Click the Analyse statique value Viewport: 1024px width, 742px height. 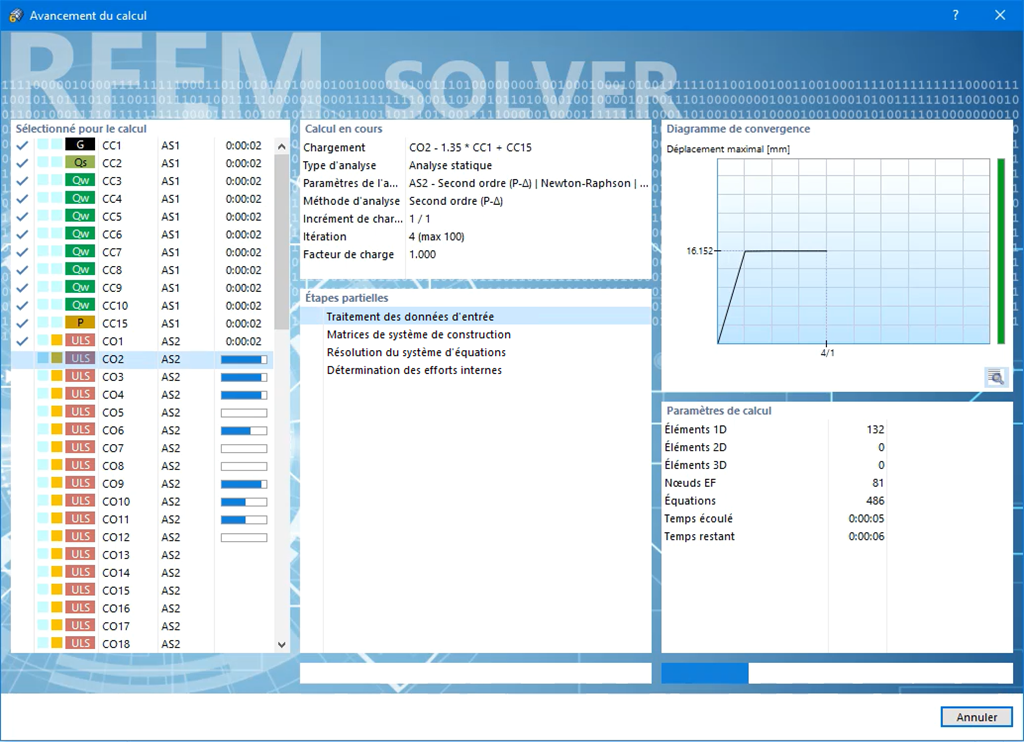(451, 165)
